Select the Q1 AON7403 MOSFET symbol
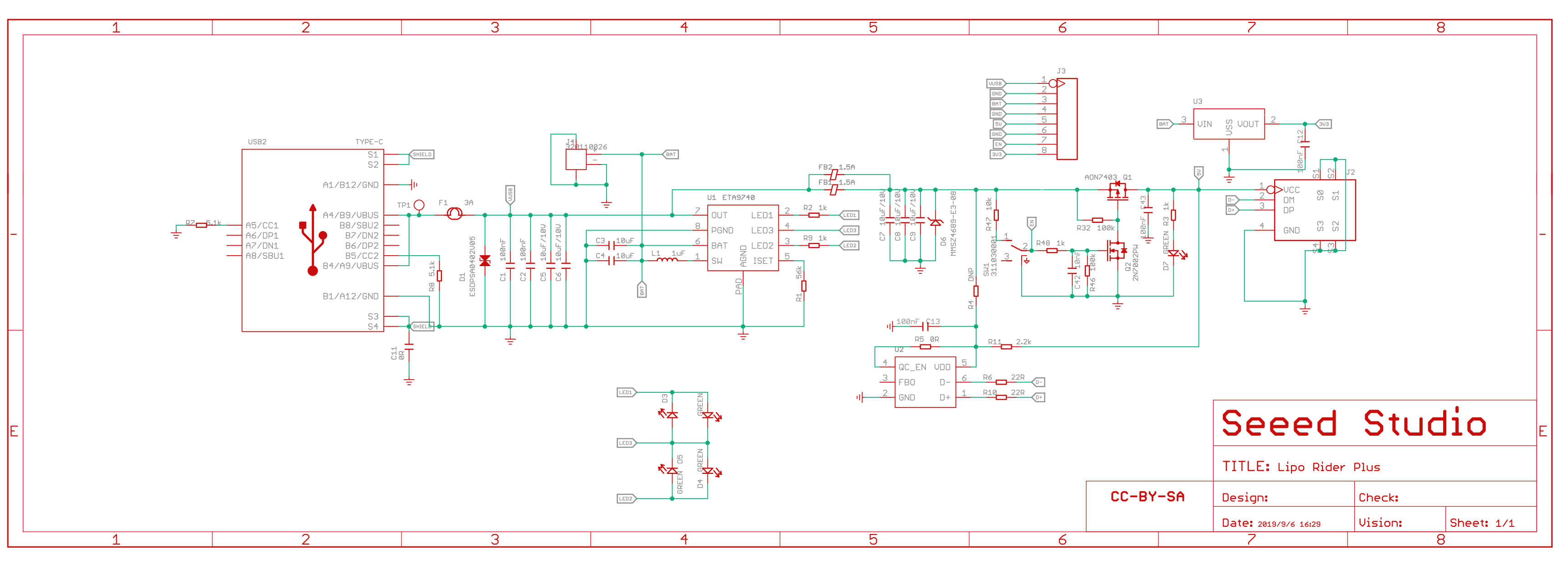This screenshot has height=571, width=1568. tap(1117, 192)
